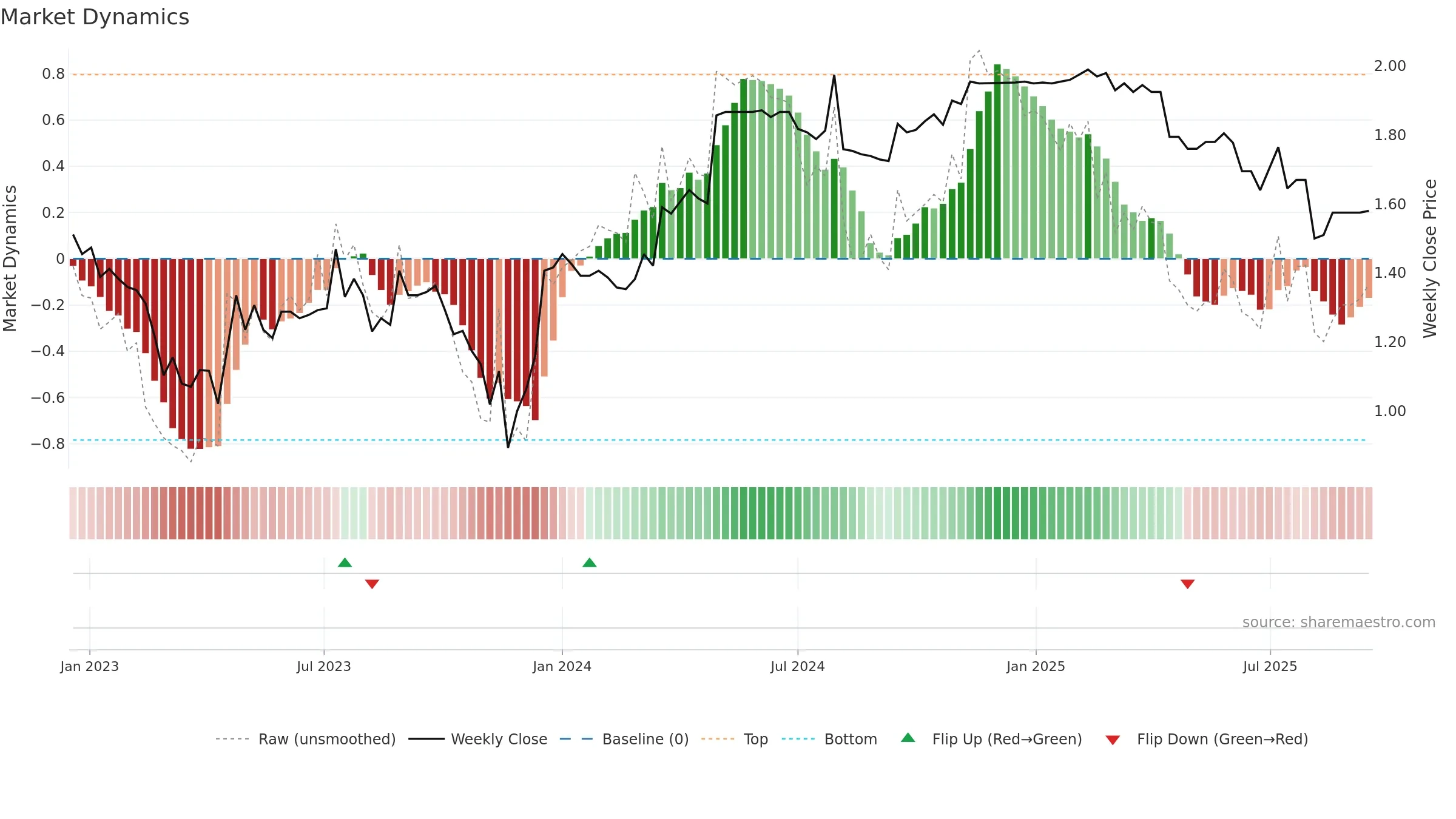The width and height of the screenshot is (1456, 819).
Task: Click the −0.4 left axis tick
Action: (x=48, y=351)
